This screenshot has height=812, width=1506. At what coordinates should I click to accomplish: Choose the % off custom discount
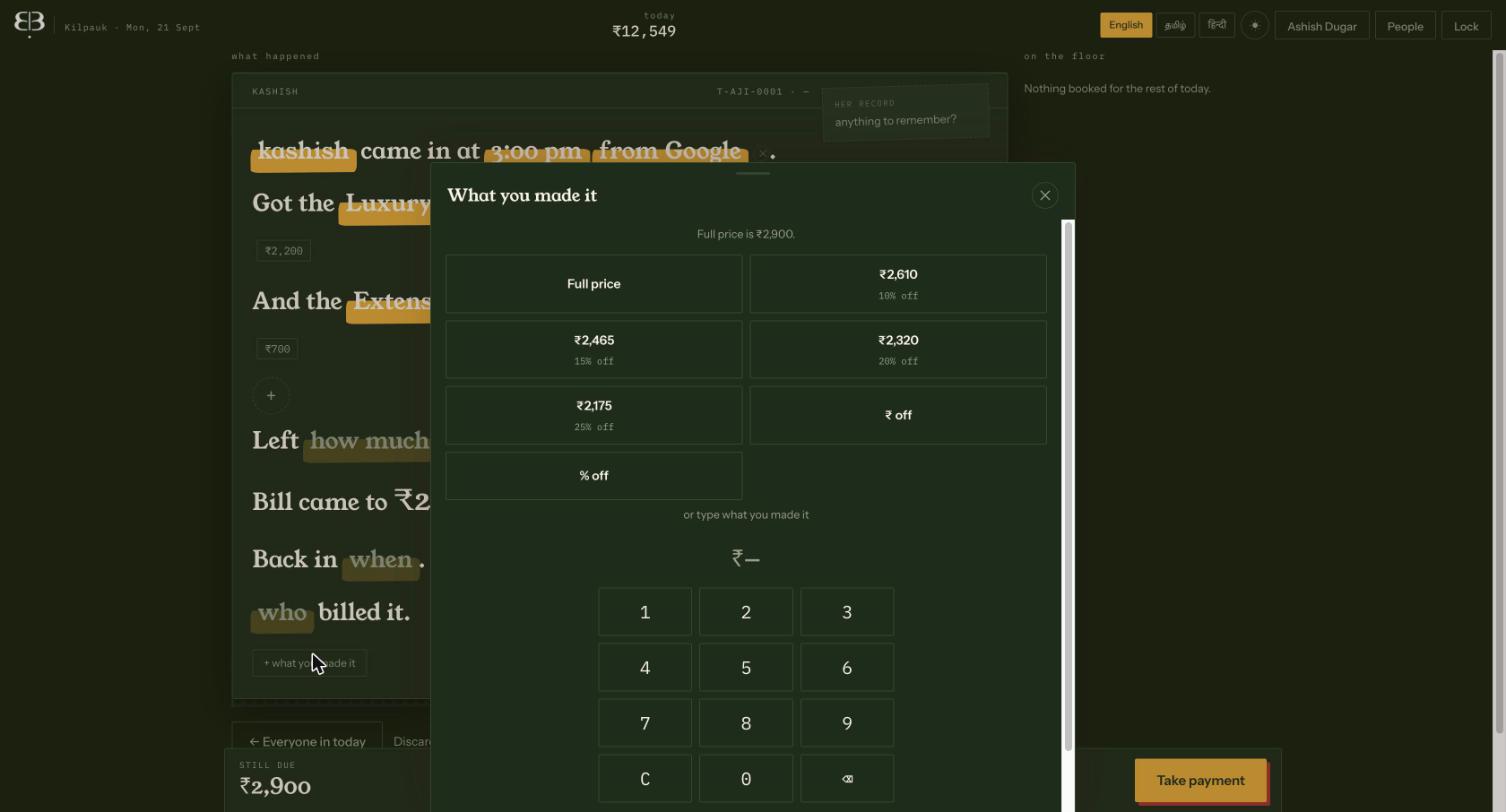click(x=594, y=476)
